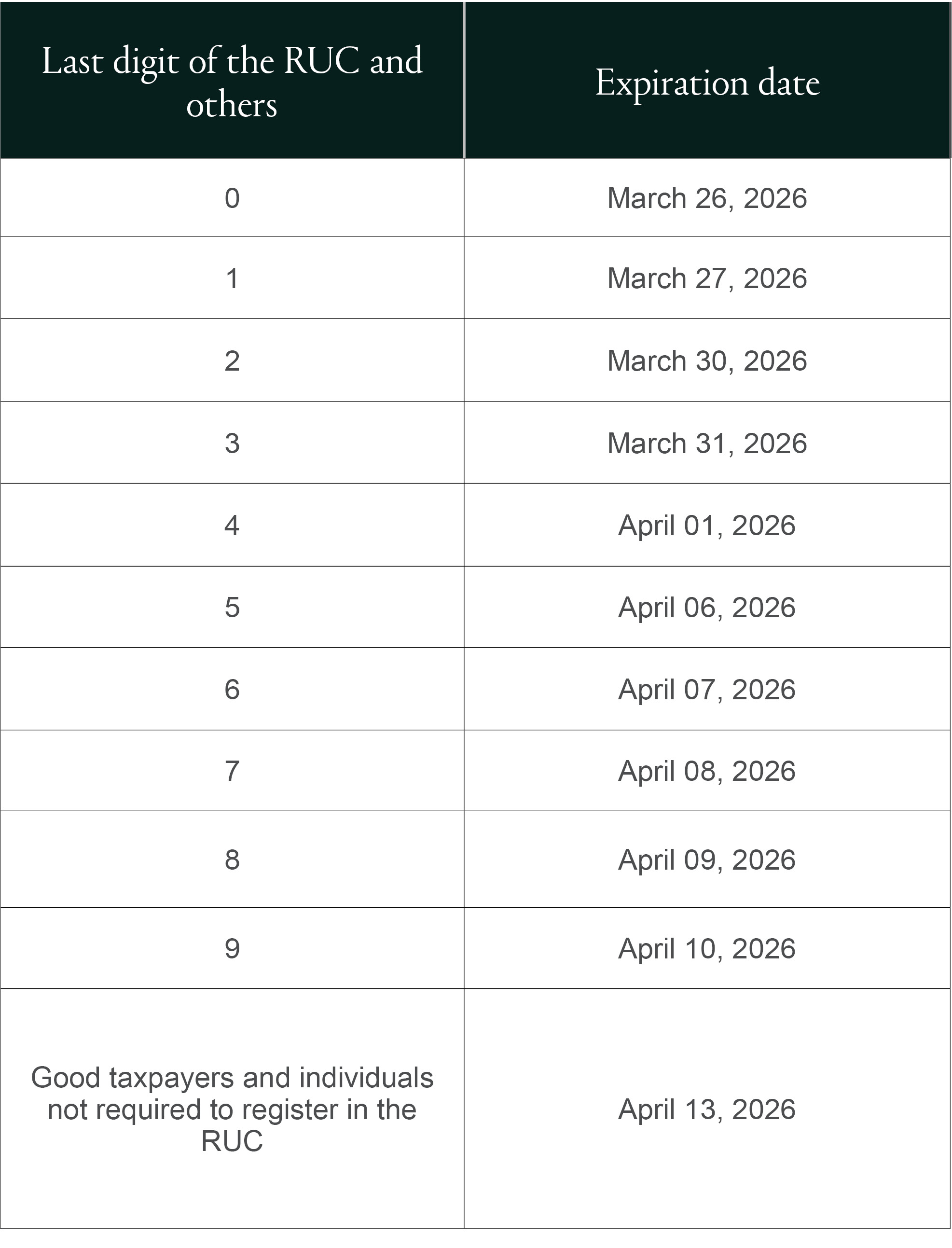Click the 'Good taxpayers and individuals' cell
The image size is (952, 1248).
(x=232, y=1109)
